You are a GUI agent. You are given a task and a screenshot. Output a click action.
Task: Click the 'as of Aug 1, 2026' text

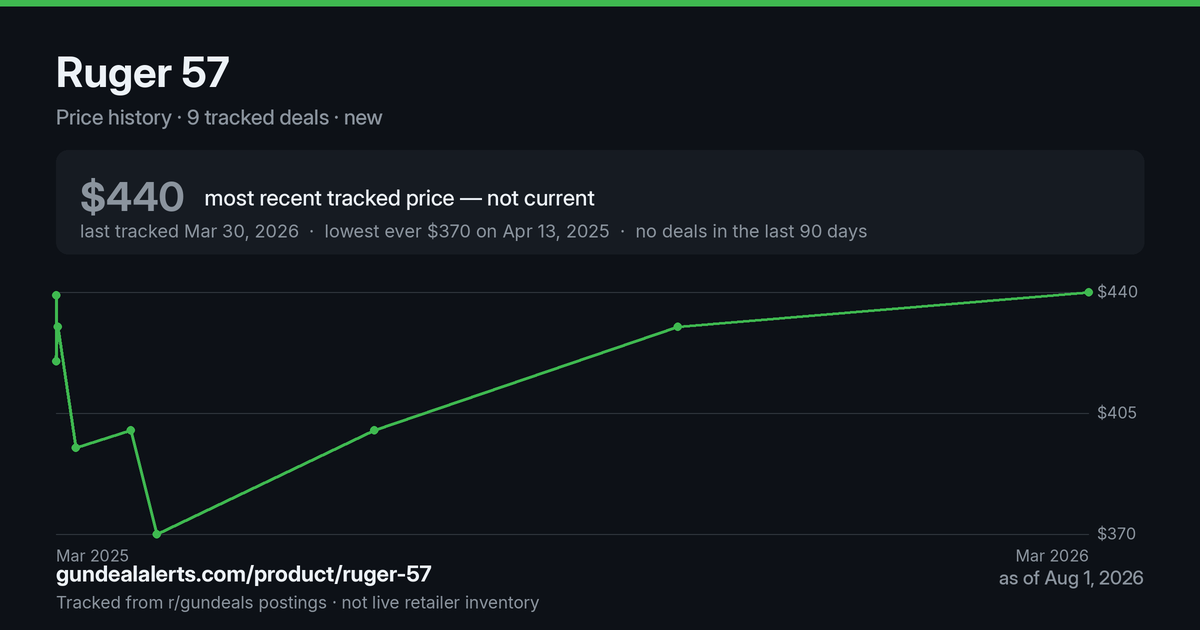coord(1071,578)
